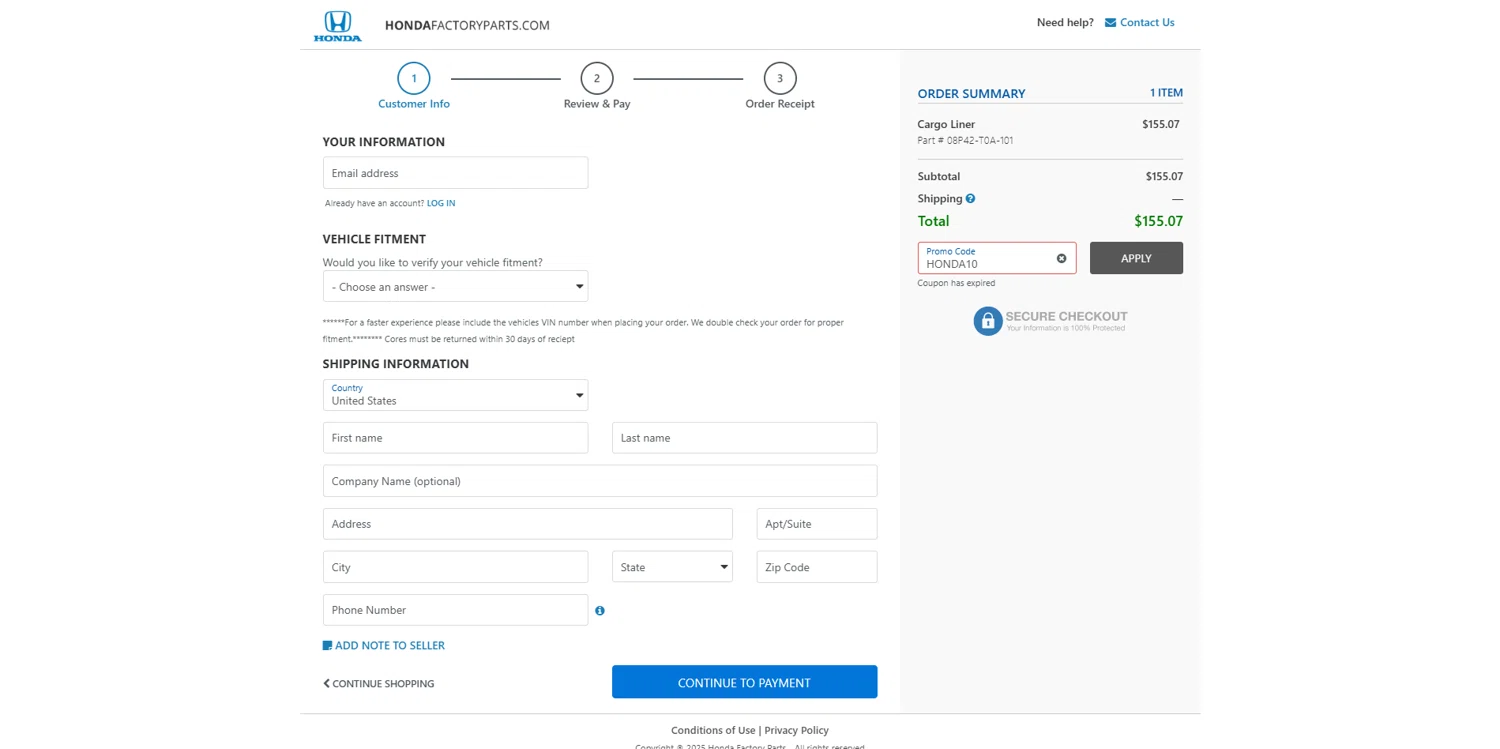Click the Contact Us link
Screen dimensions: 1500x749
click(x=1147, y=22)
